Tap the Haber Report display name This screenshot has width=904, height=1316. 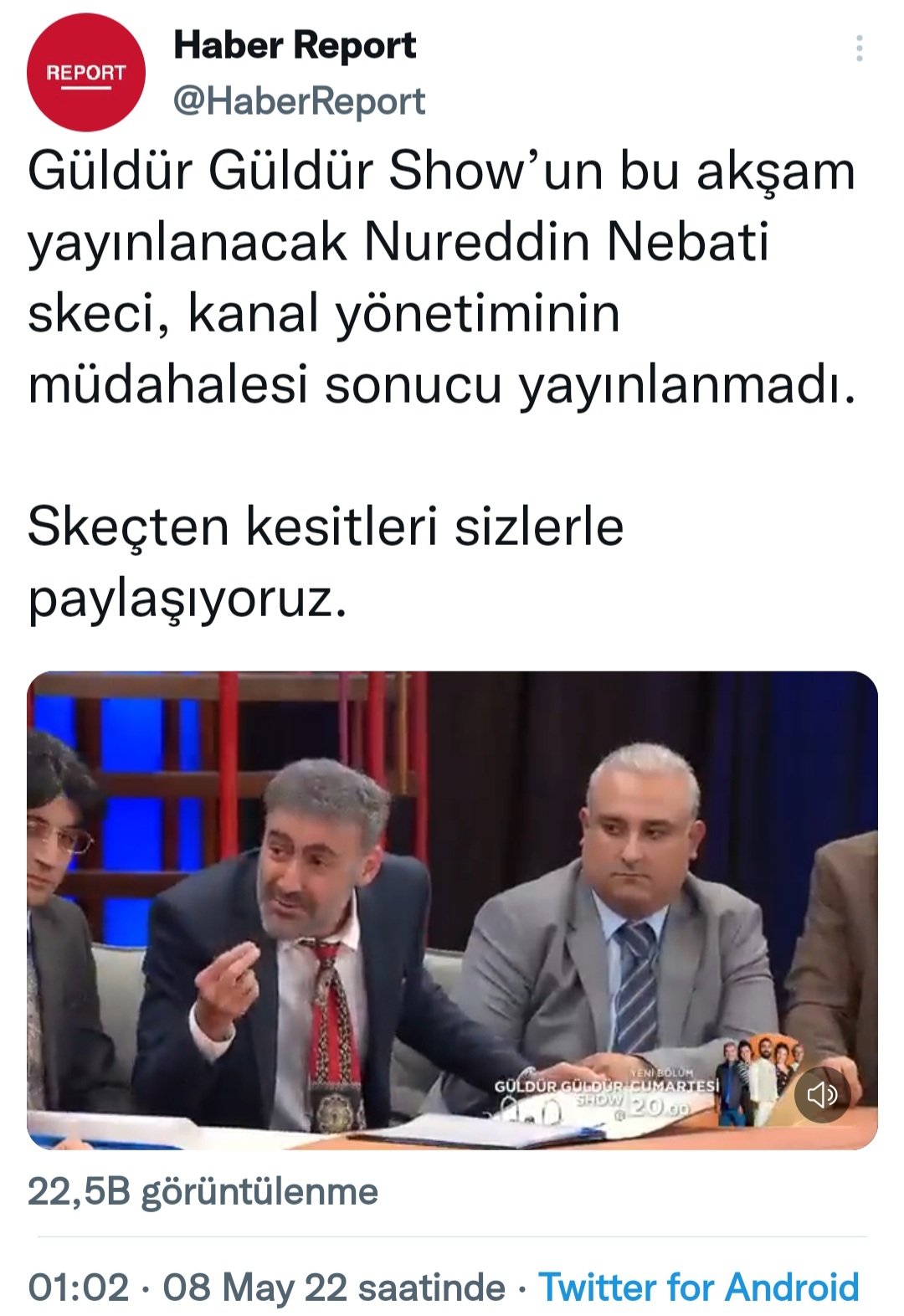(x=295, y=44)
